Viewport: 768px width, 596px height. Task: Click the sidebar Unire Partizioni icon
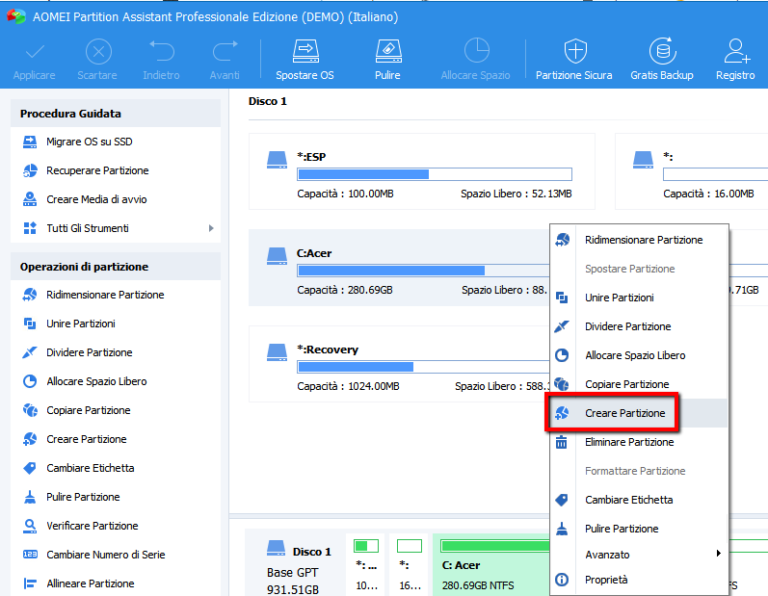(30, 324)
